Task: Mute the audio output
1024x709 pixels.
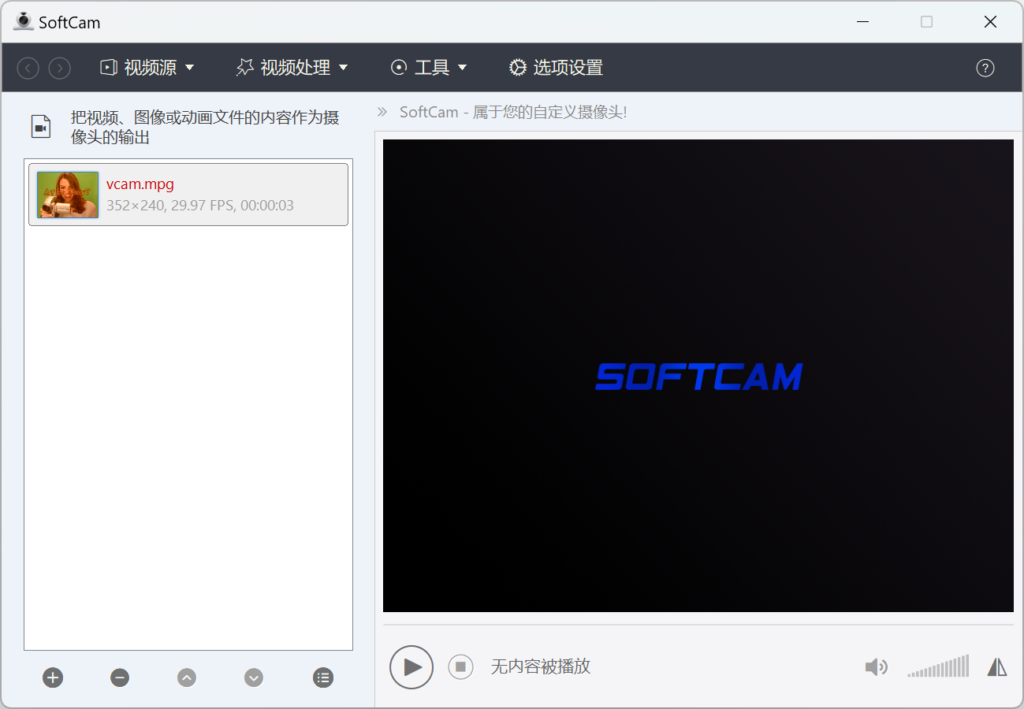Action: click(876, 666)
